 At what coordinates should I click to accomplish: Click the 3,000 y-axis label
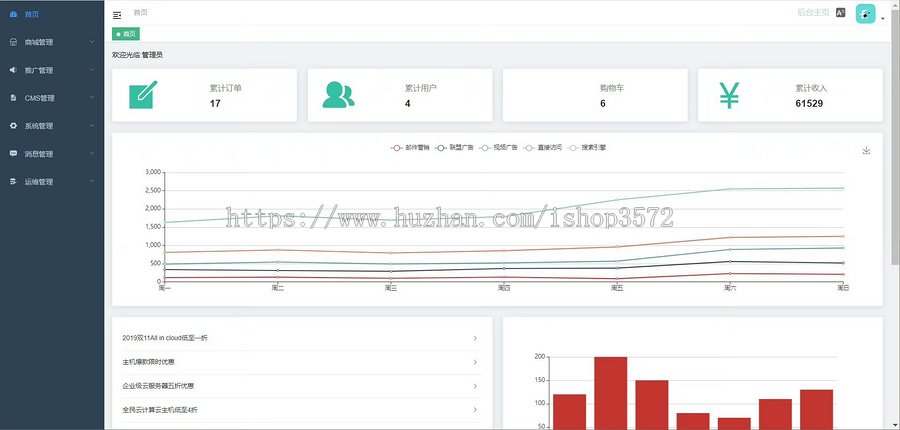click(154, 172)
